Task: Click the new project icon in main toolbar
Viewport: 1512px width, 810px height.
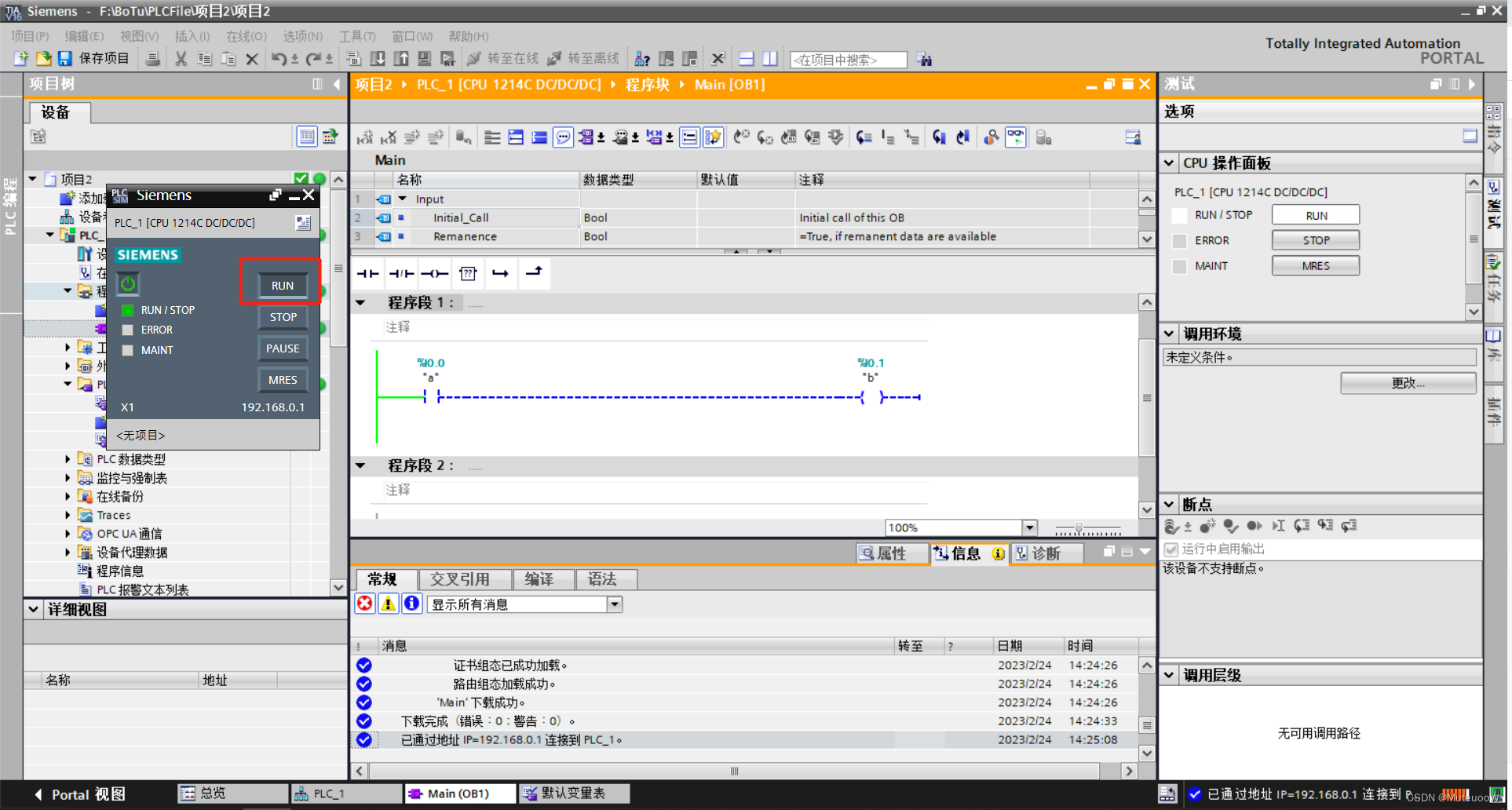Action: pos(21,59)
